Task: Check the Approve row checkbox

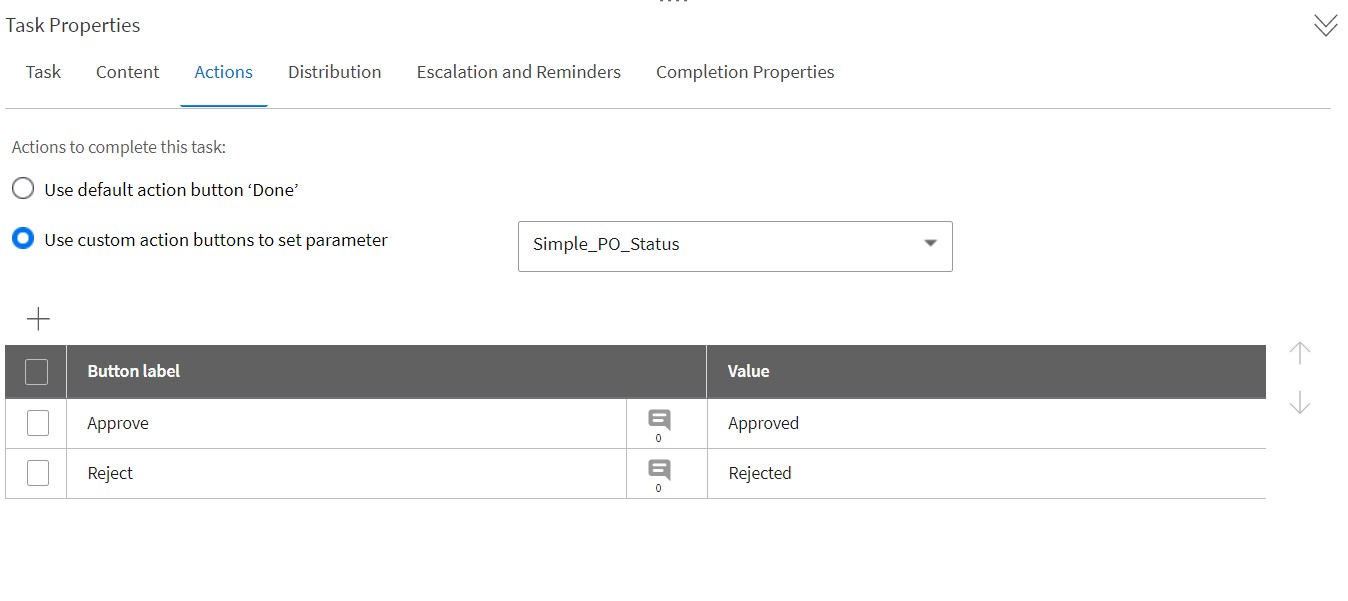Action: click(37, 423)
